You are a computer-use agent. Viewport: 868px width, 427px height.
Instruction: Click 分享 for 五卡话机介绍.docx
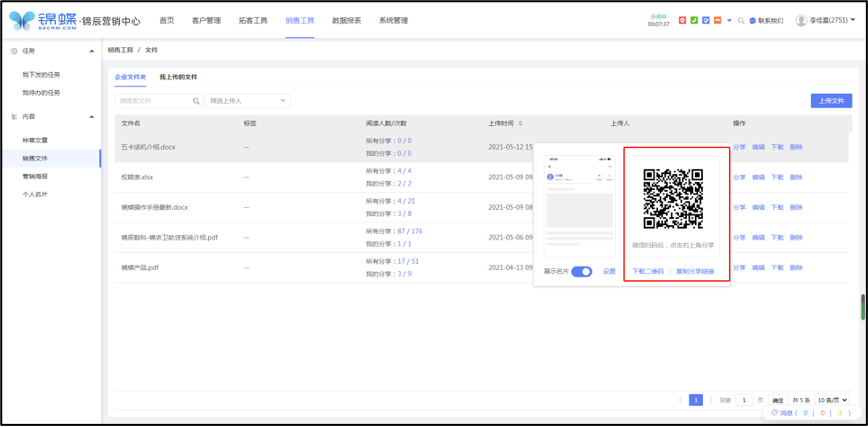tap(739, 147)
